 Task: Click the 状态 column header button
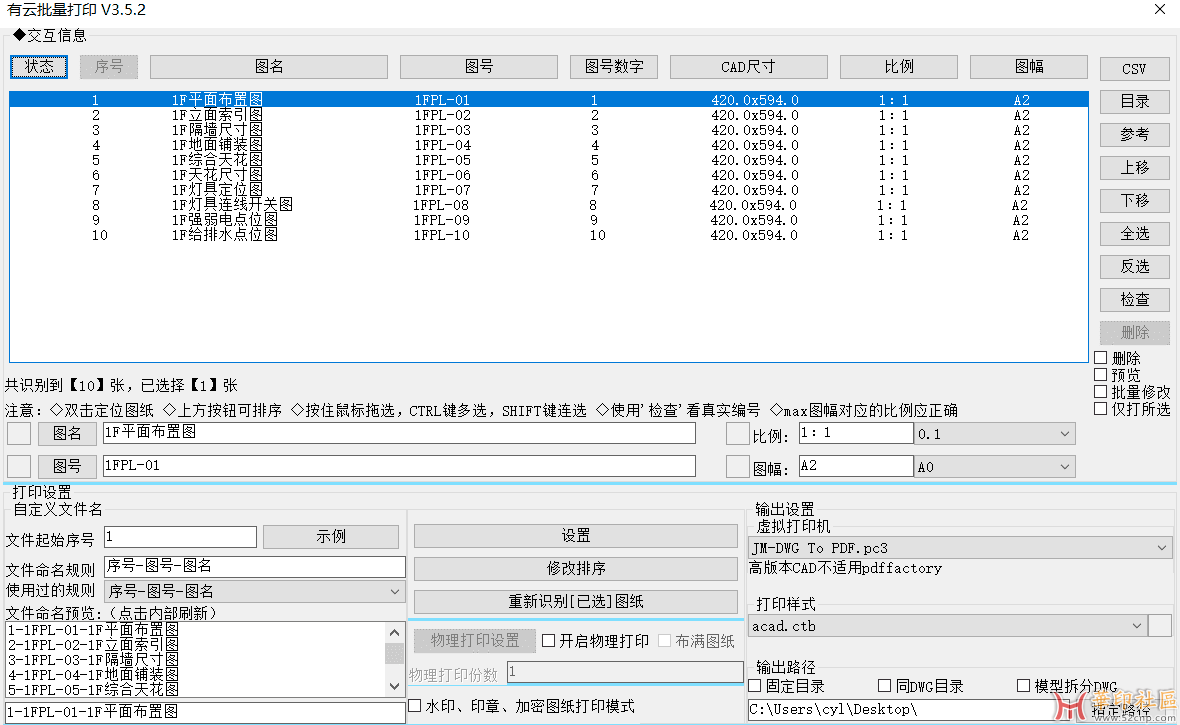(x=39, y=67)
